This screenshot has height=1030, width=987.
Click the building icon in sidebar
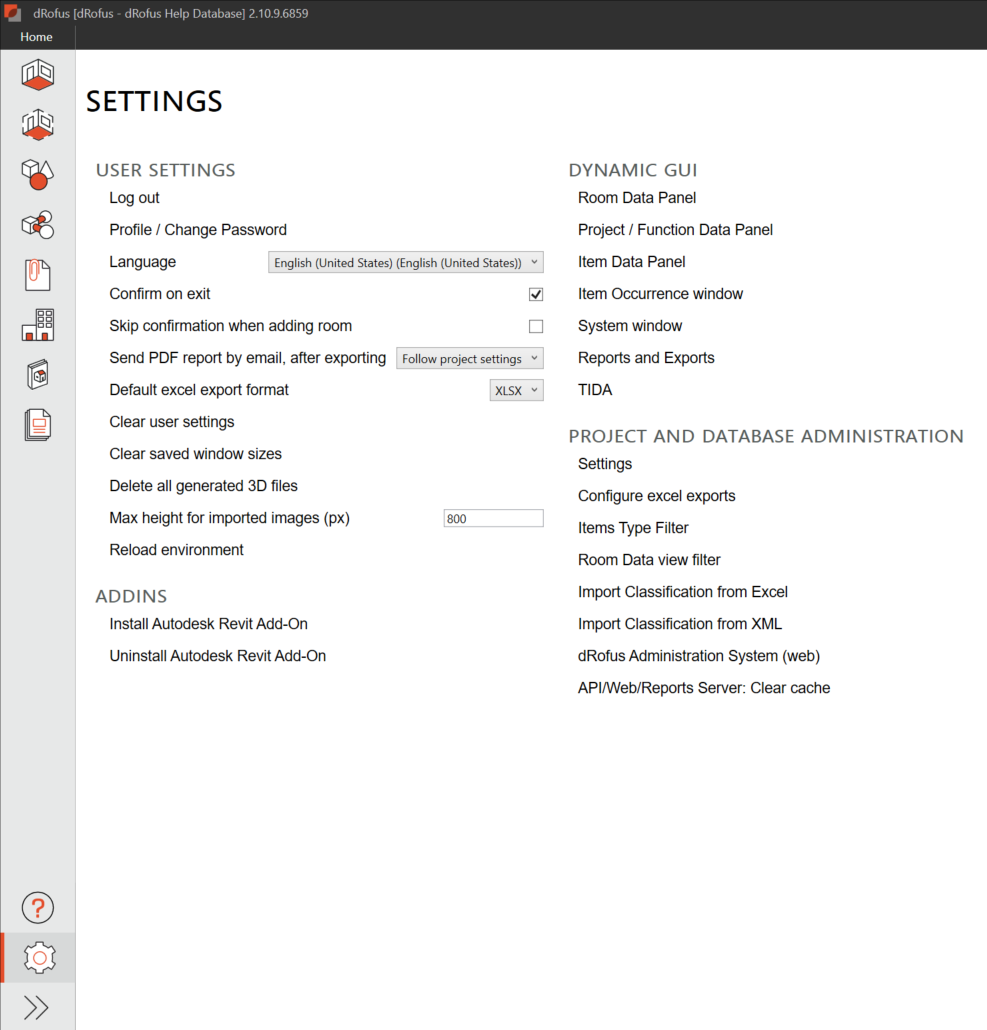pyautogui.click(x=38, y=324)
